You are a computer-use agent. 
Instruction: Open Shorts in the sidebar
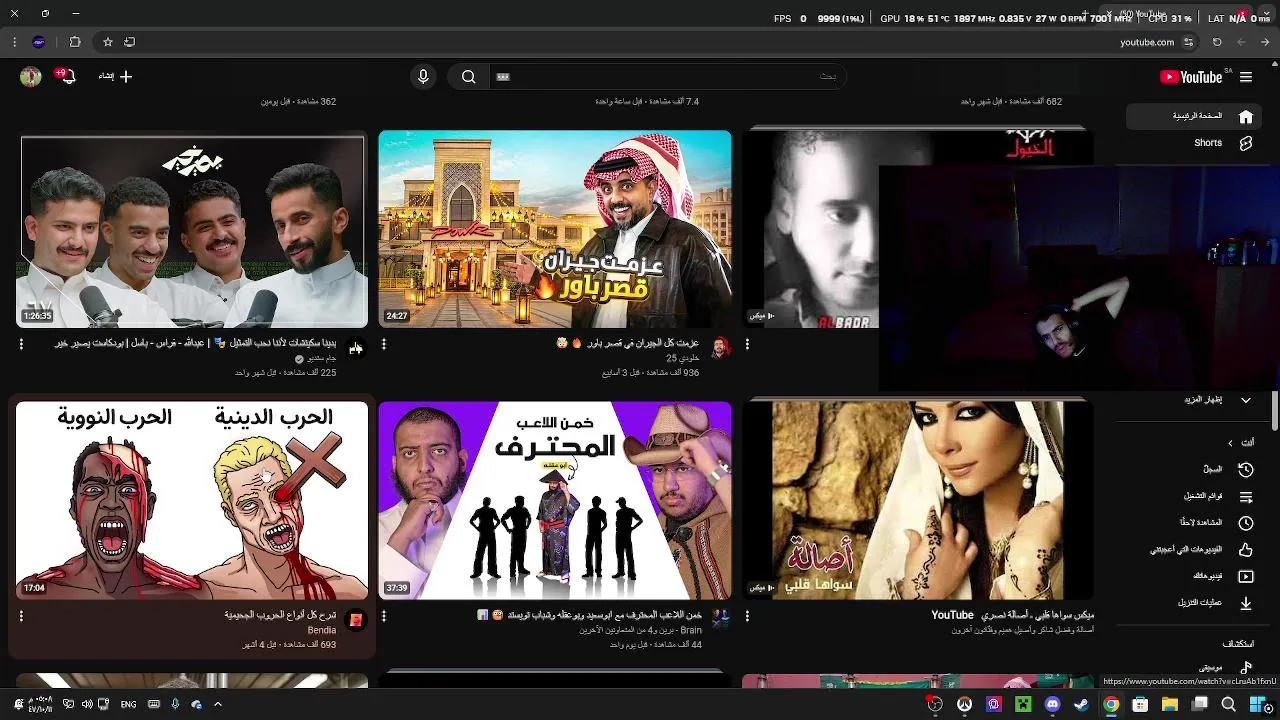click(1196, 143)
